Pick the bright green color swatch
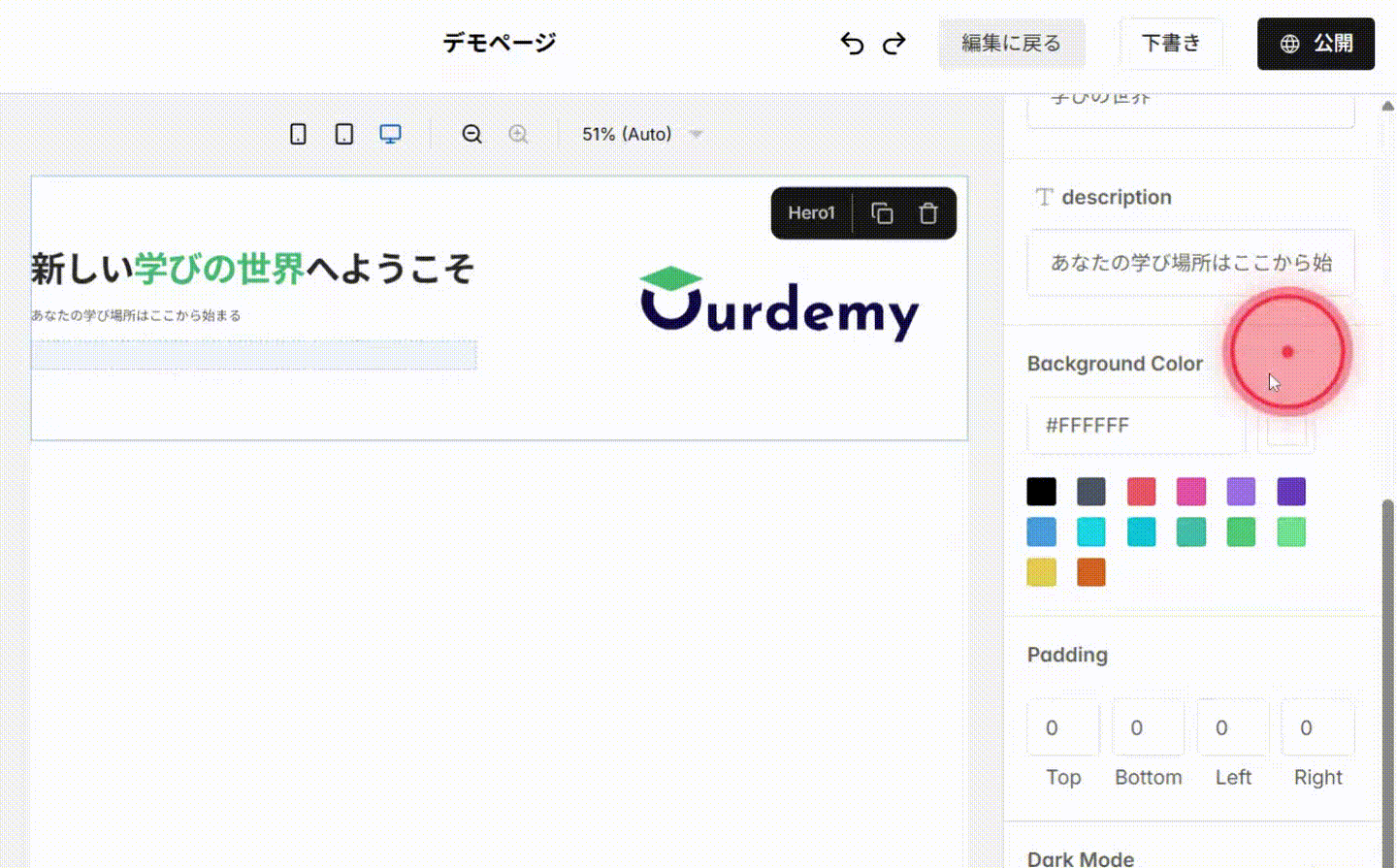The width and height of the screenshot is (1397, 868). [x=1290, y=531]
